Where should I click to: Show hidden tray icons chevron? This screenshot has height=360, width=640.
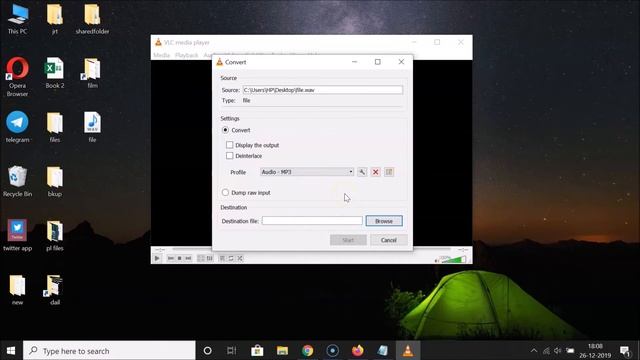tap(534, 351)
